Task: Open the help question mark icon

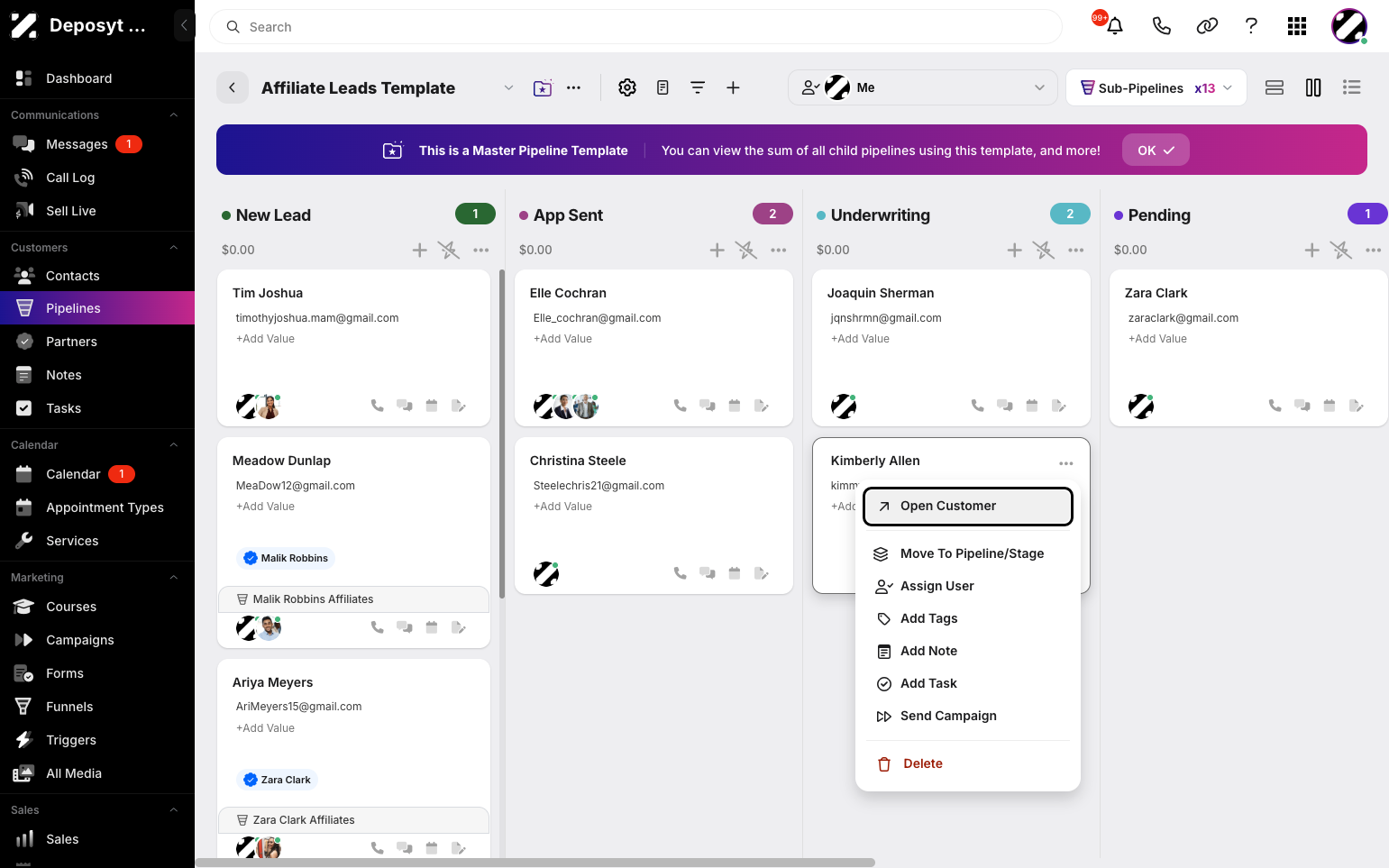Action: [x=1251, y=26]
